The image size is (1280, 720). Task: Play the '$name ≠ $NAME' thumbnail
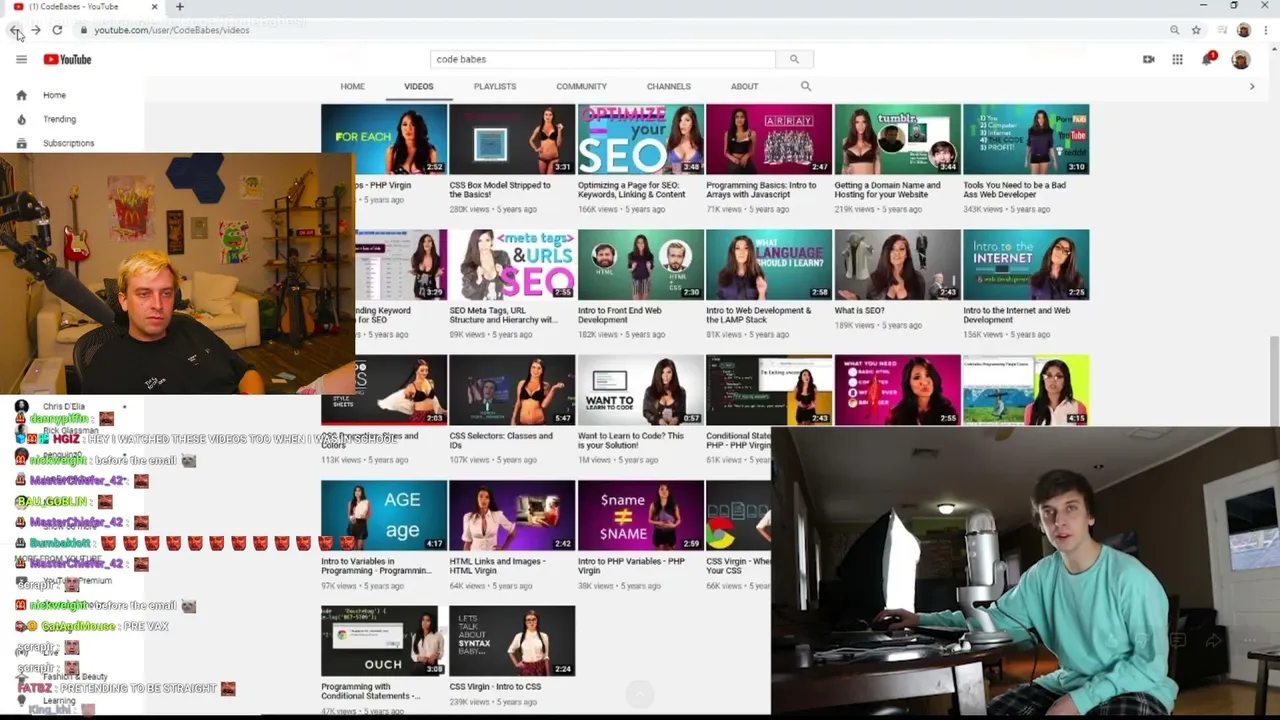[x=641, y=516]
